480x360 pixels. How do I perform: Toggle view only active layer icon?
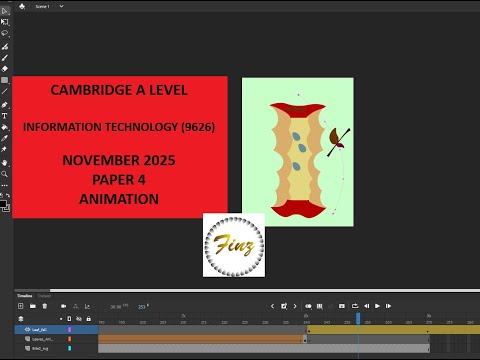click(21, 319)
